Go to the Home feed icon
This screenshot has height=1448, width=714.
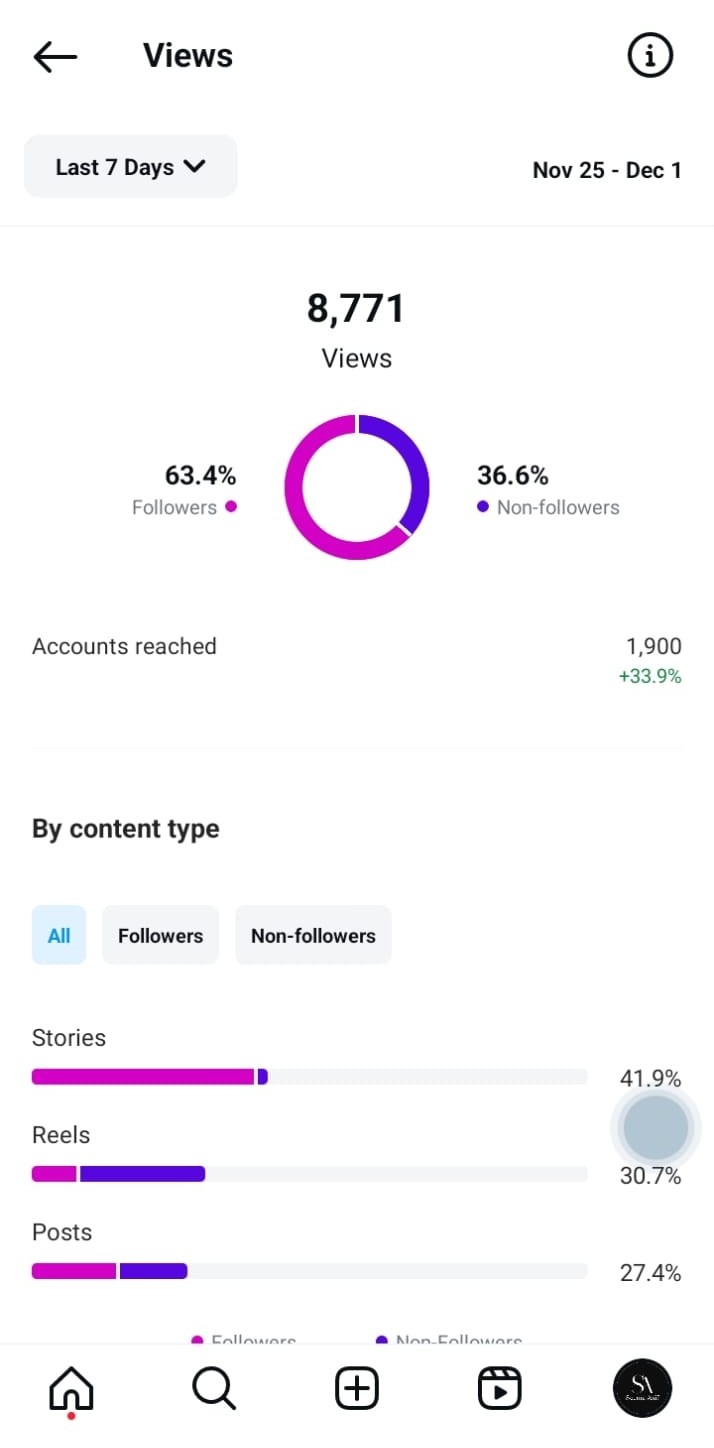tap(71, 1389)
